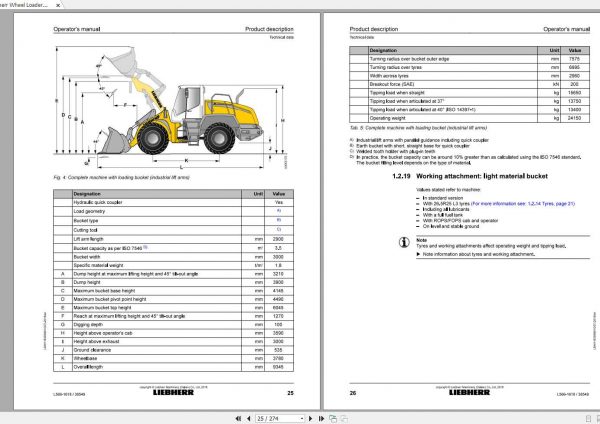
Task: Click the Bucket width row
Action: click(x=173, y=257)
